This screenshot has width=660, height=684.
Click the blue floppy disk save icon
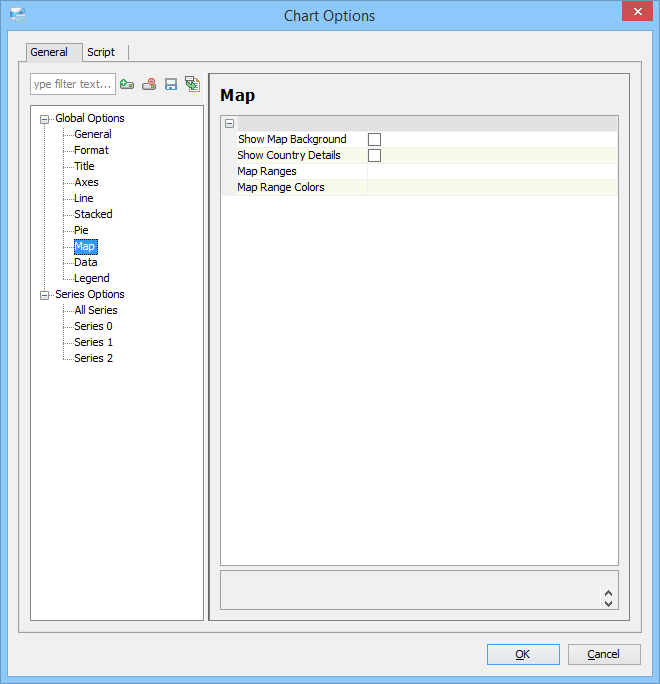tap(171, 84)
